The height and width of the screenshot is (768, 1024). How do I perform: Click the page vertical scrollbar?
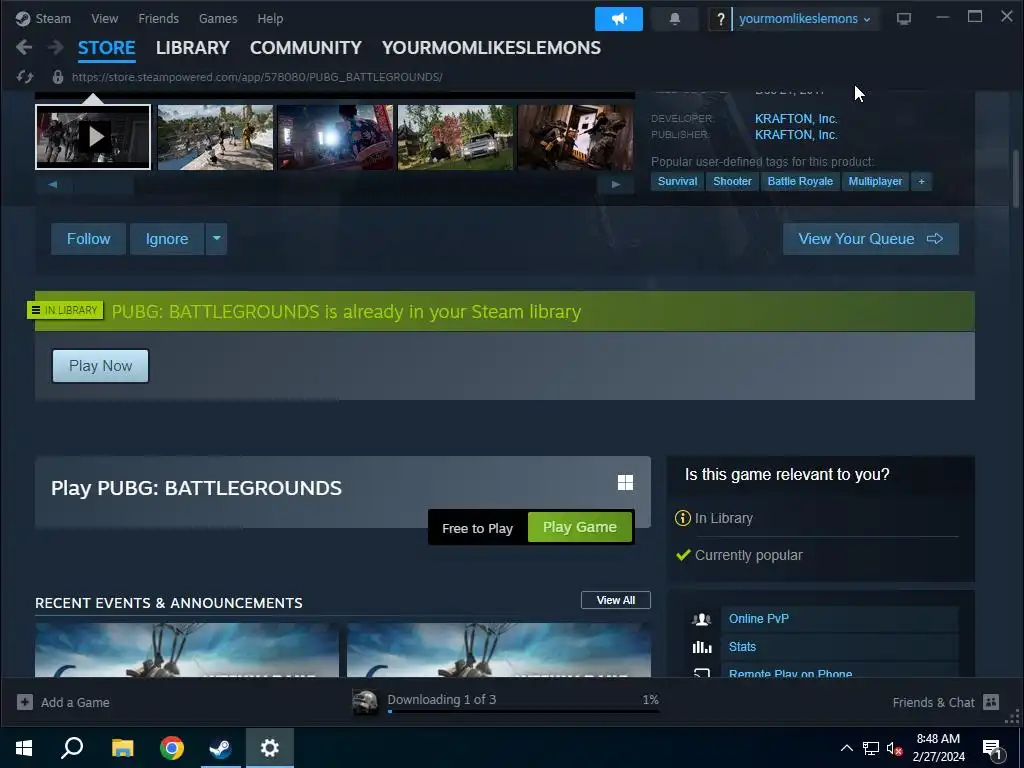tap(1016, 180)
